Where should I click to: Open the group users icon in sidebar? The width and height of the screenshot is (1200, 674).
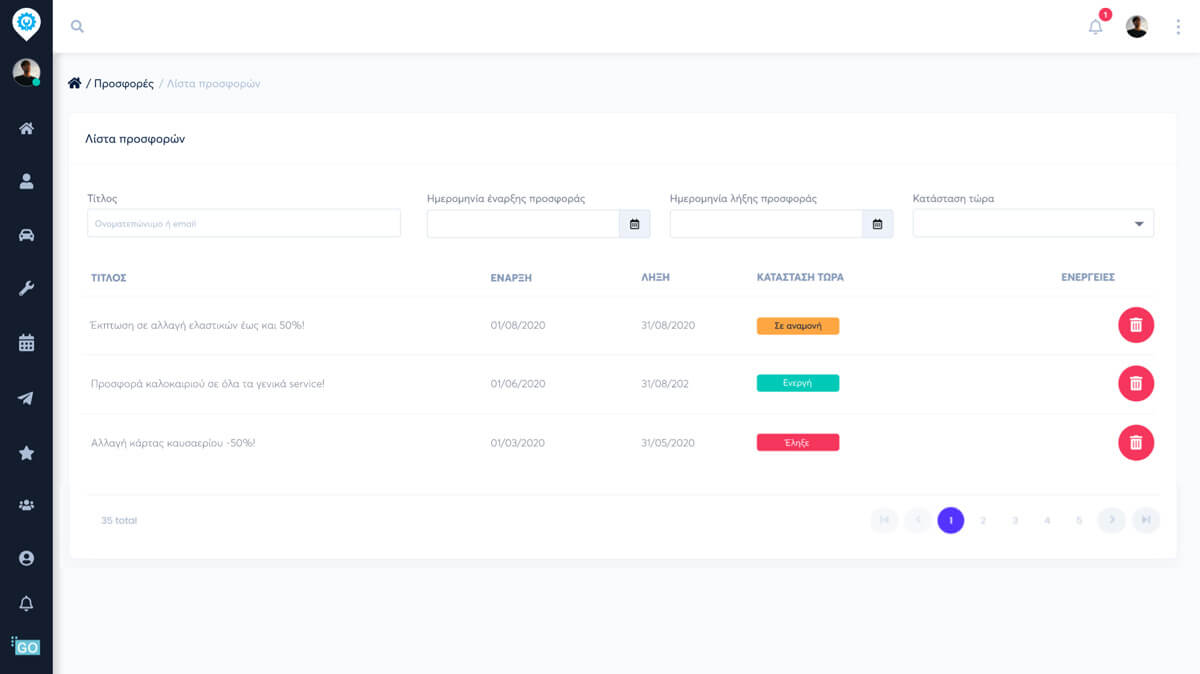point(27,504)
